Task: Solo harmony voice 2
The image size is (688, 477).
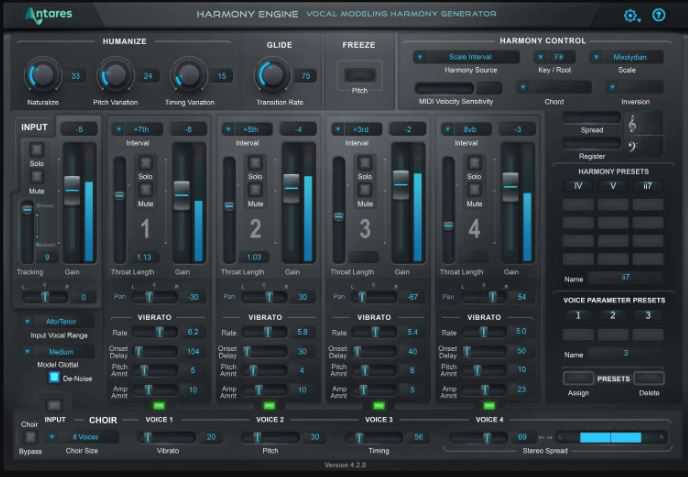Action: [255, 163]
